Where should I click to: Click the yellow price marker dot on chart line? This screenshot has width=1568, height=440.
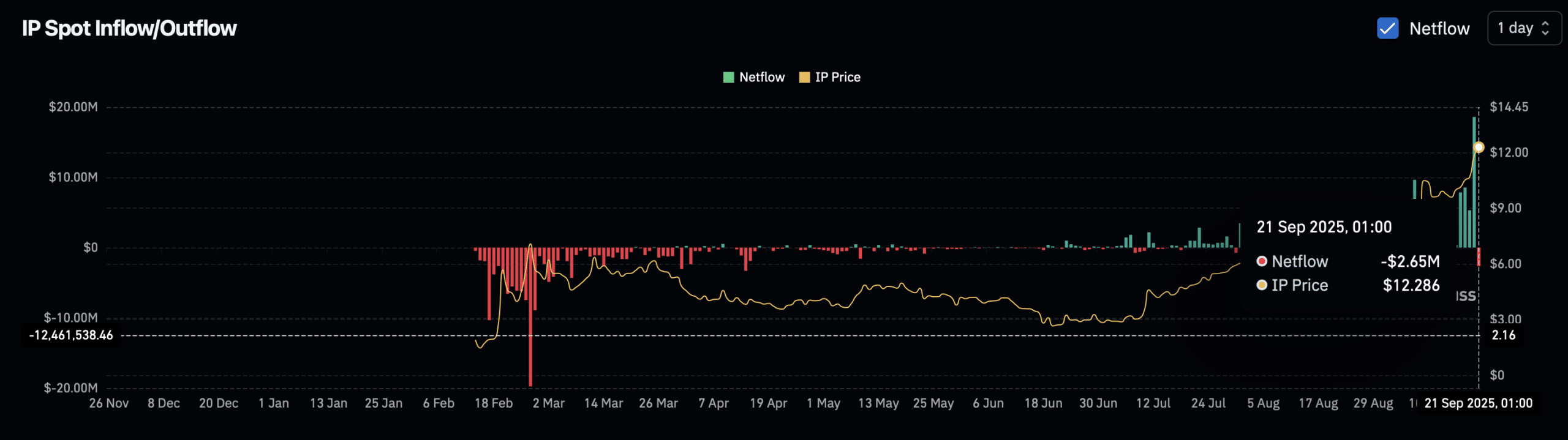click(x=1479, y=147)
